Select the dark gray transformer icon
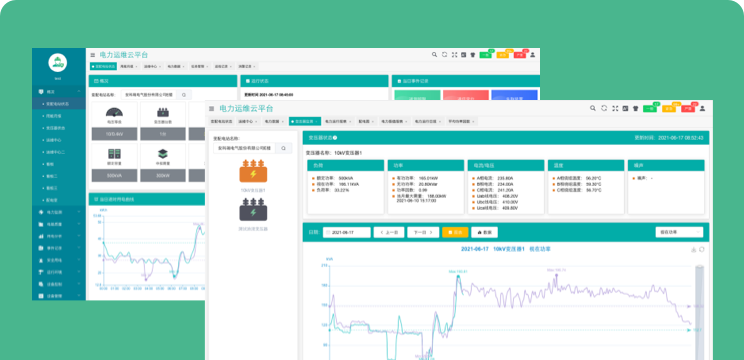This screenshot has width=744, height=360. tap(253, 210)
